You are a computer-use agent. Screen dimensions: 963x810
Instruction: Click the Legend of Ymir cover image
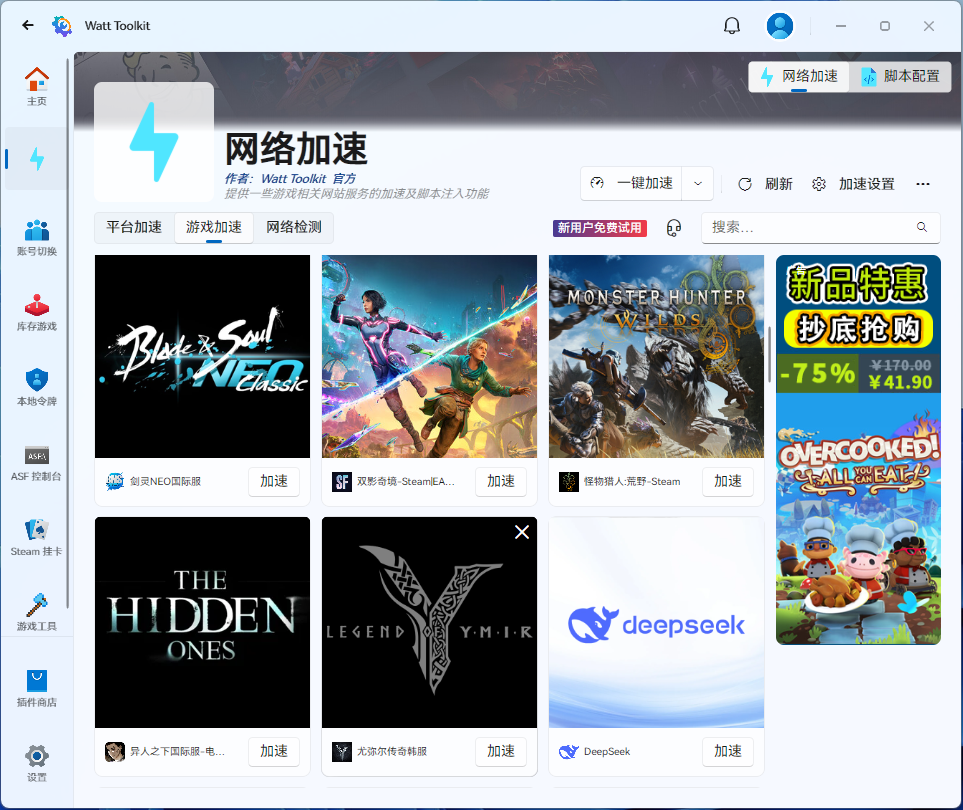coord(429,622)
